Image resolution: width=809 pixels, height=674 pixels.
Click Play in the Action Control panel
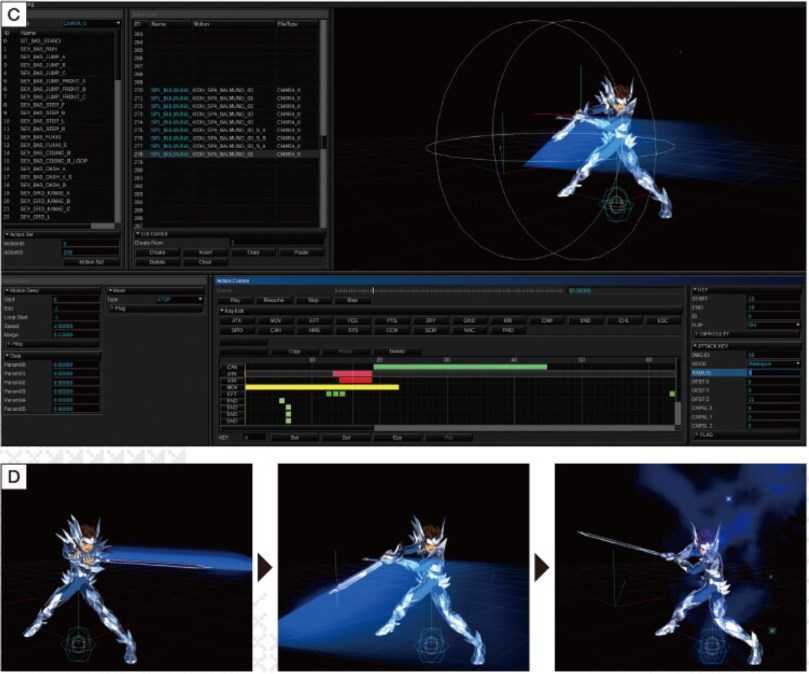click(235, 300)
